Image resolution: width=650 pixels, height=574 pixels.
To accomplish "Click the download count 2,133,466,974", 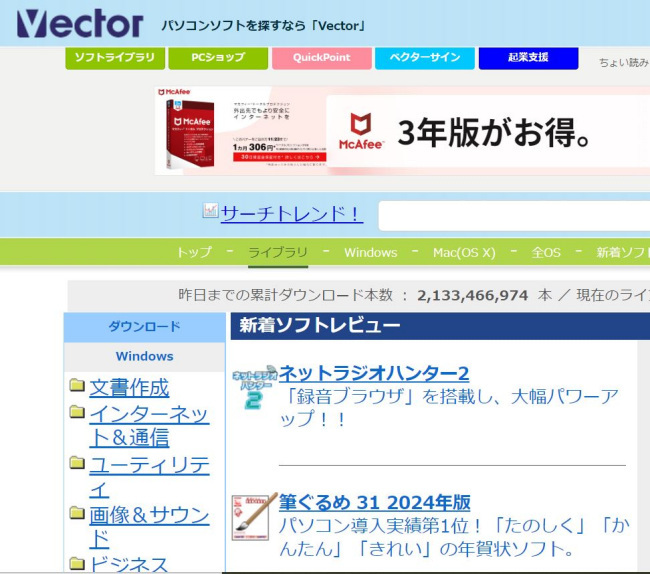I will (x=472, y=295).
